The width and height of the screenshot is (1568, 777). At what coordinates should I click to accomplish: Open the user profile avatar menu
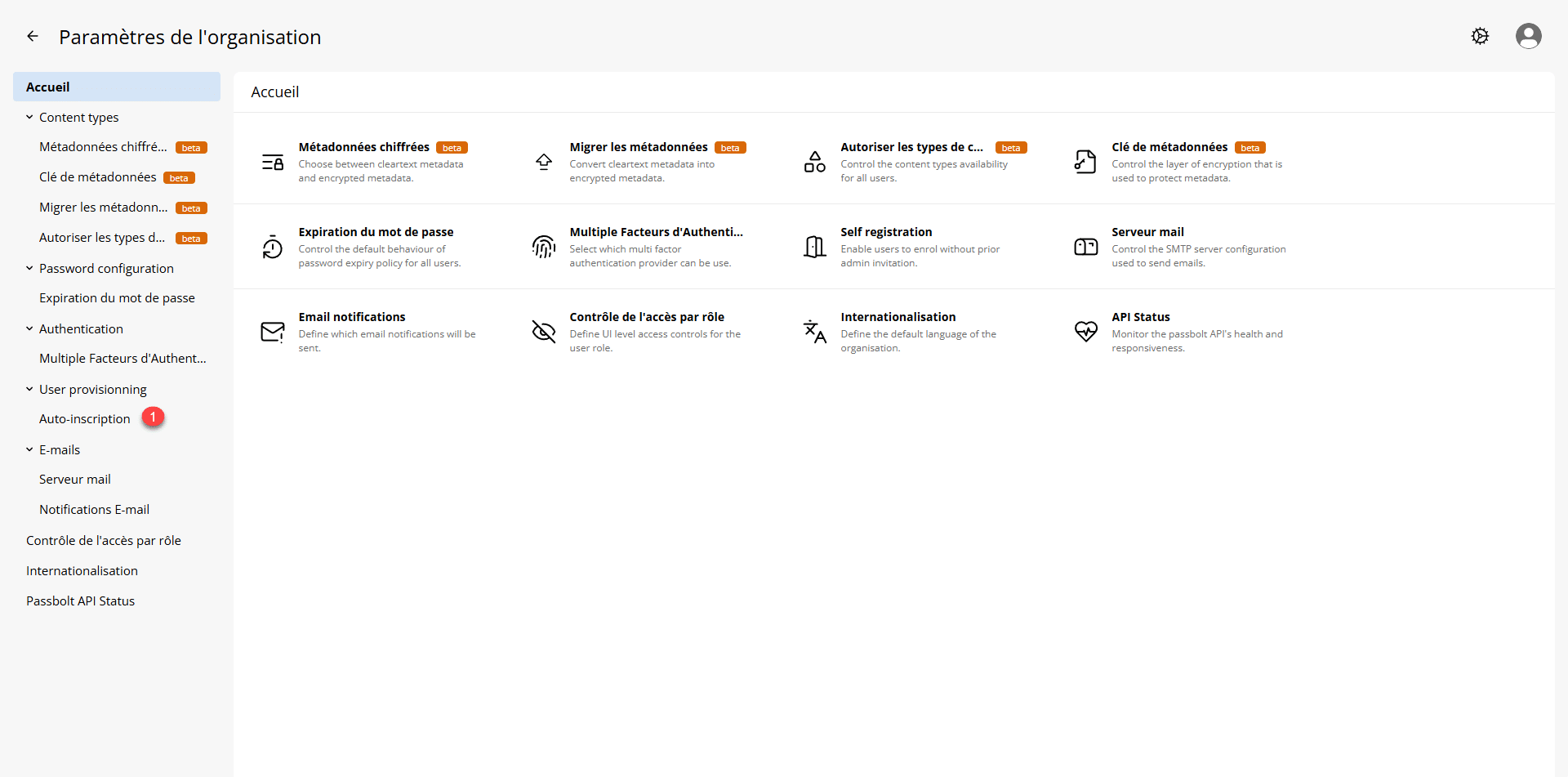[x=1528, y=36]
